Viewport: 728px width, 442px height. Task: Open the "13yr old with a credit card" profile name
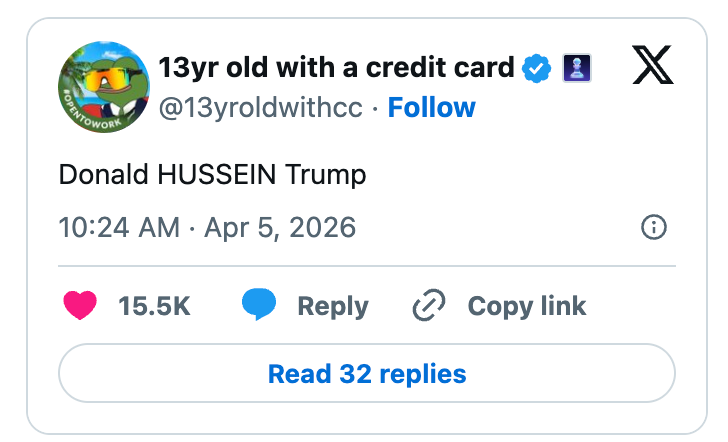(x=337, y=68)
